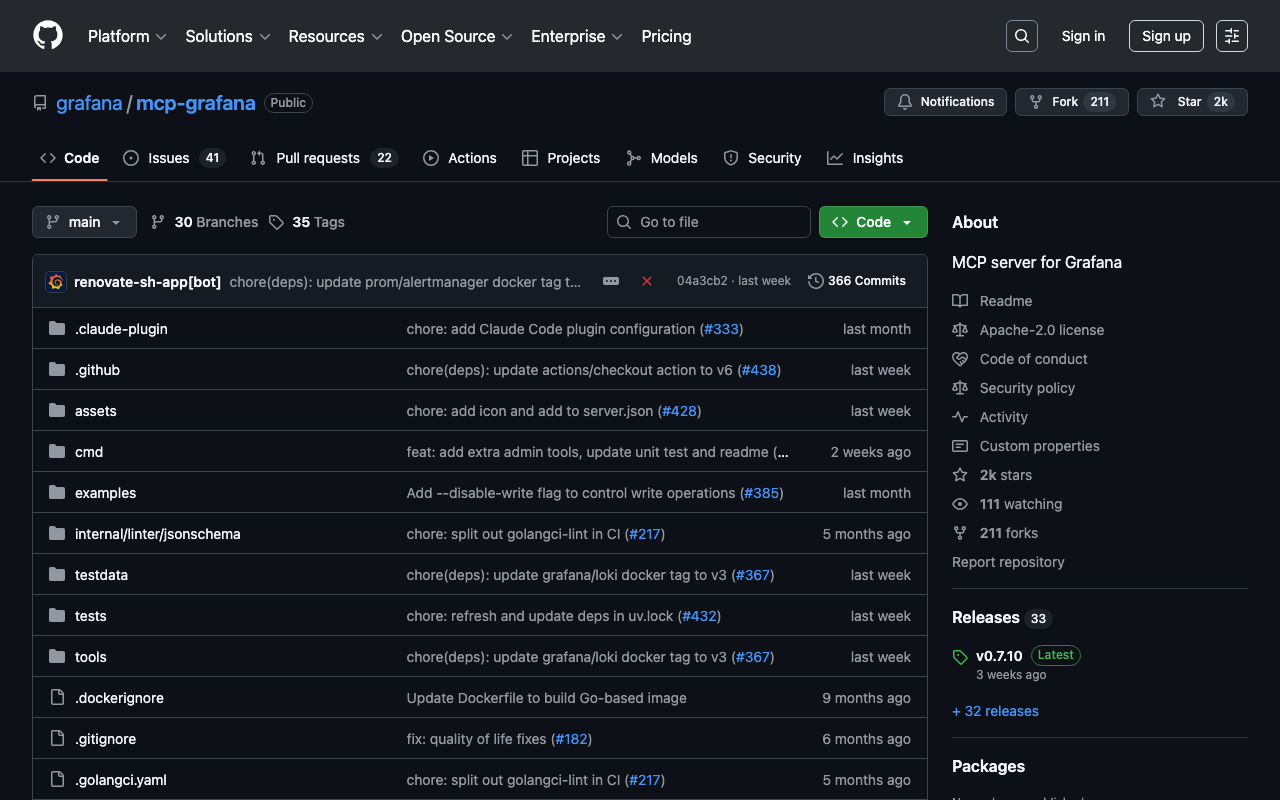Expand the Platform menu in header
1280x800 pixels.
(127, 36)
